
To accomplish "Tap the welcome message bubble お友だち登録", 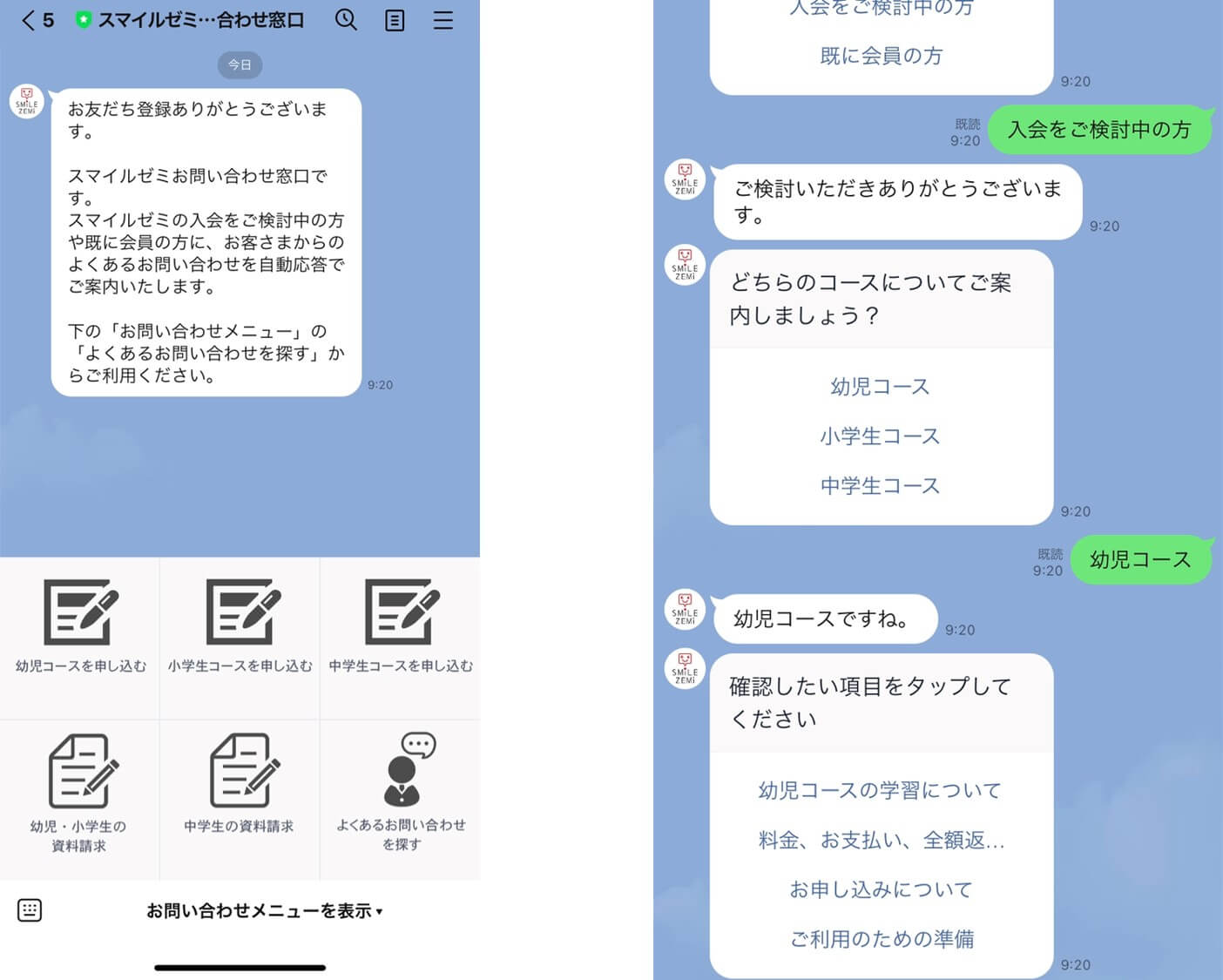I will point(206,242).
